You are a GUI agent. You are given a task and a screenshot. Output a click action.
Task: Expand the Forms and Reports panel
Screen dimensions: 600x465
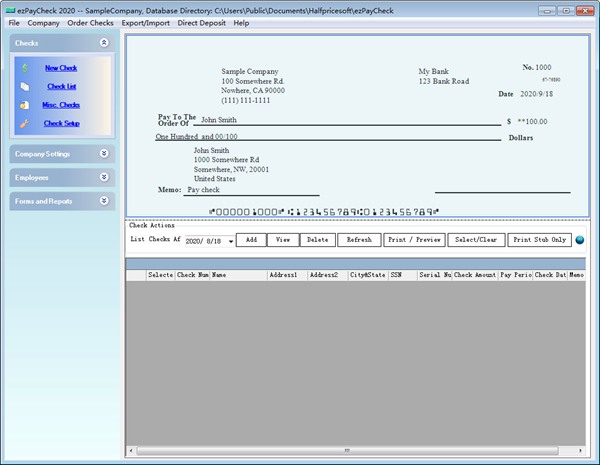pos(104,201)
